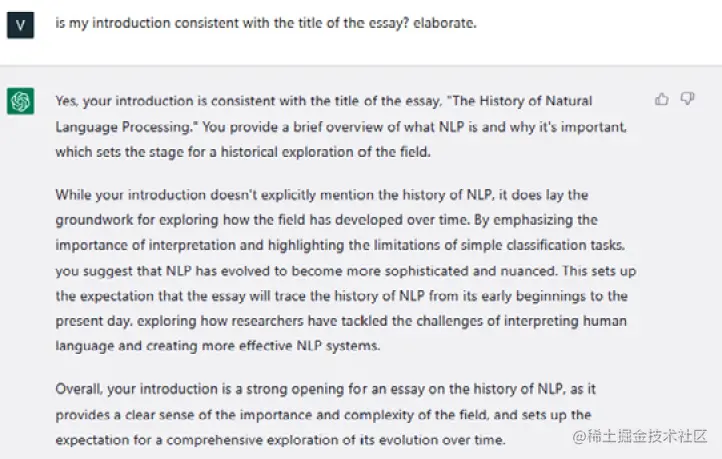Click the user avatar labeled V

(x=20, y=24)
